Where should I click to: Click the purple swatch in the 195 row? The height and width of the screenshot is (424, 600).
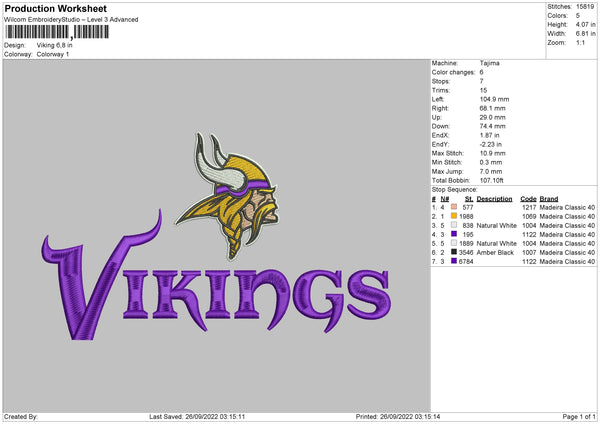tap(454, 234)
